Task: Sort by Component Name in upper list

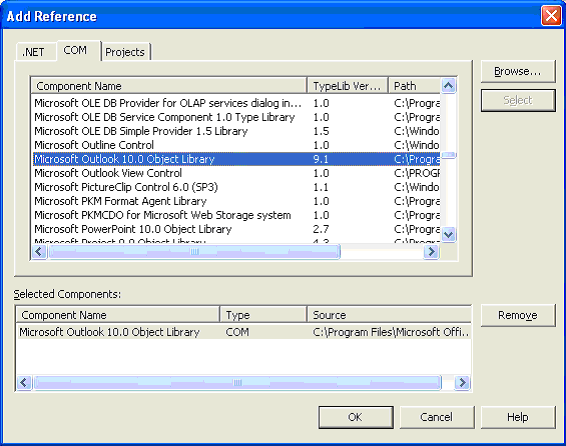Action: click(x=169, y=86)
